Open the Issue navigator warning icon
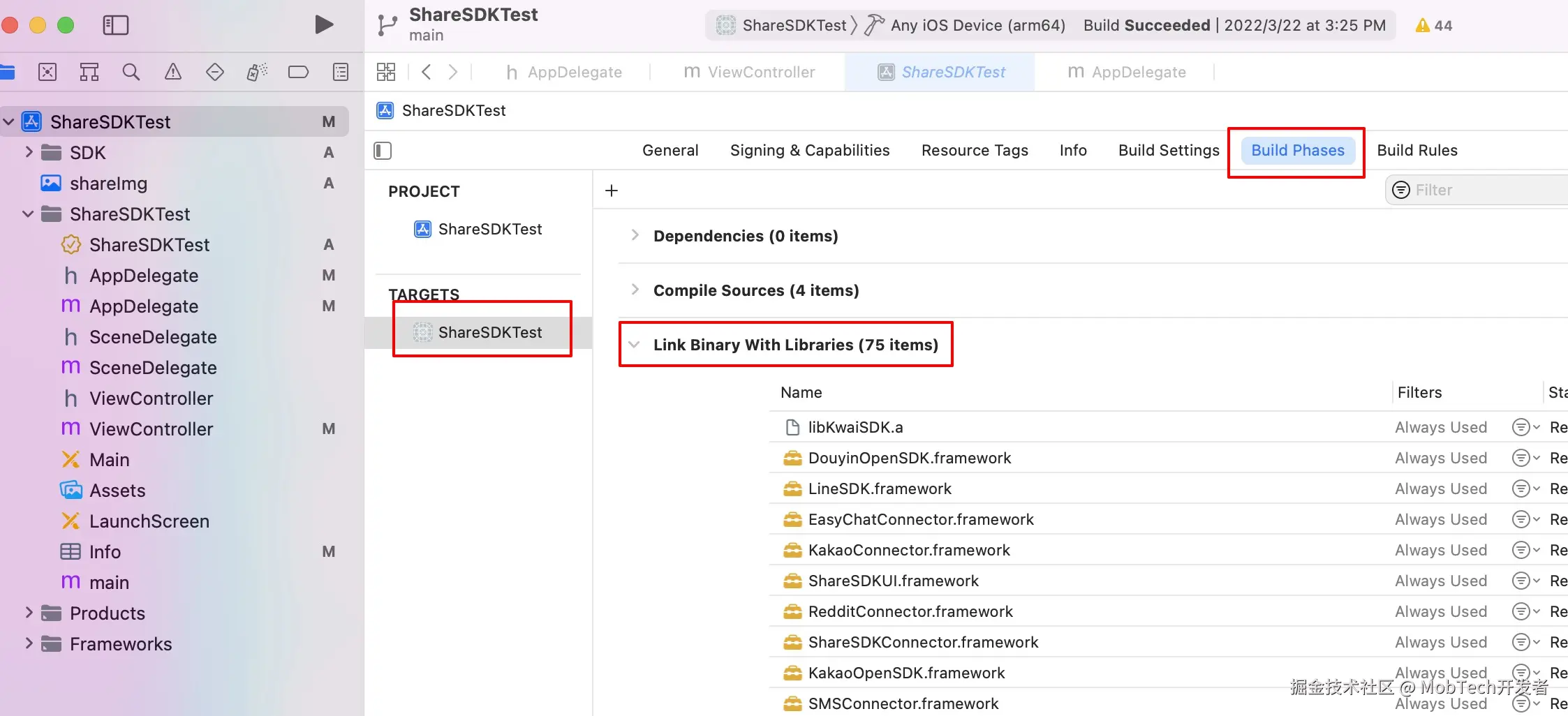1568x716 pixels. 172,72
